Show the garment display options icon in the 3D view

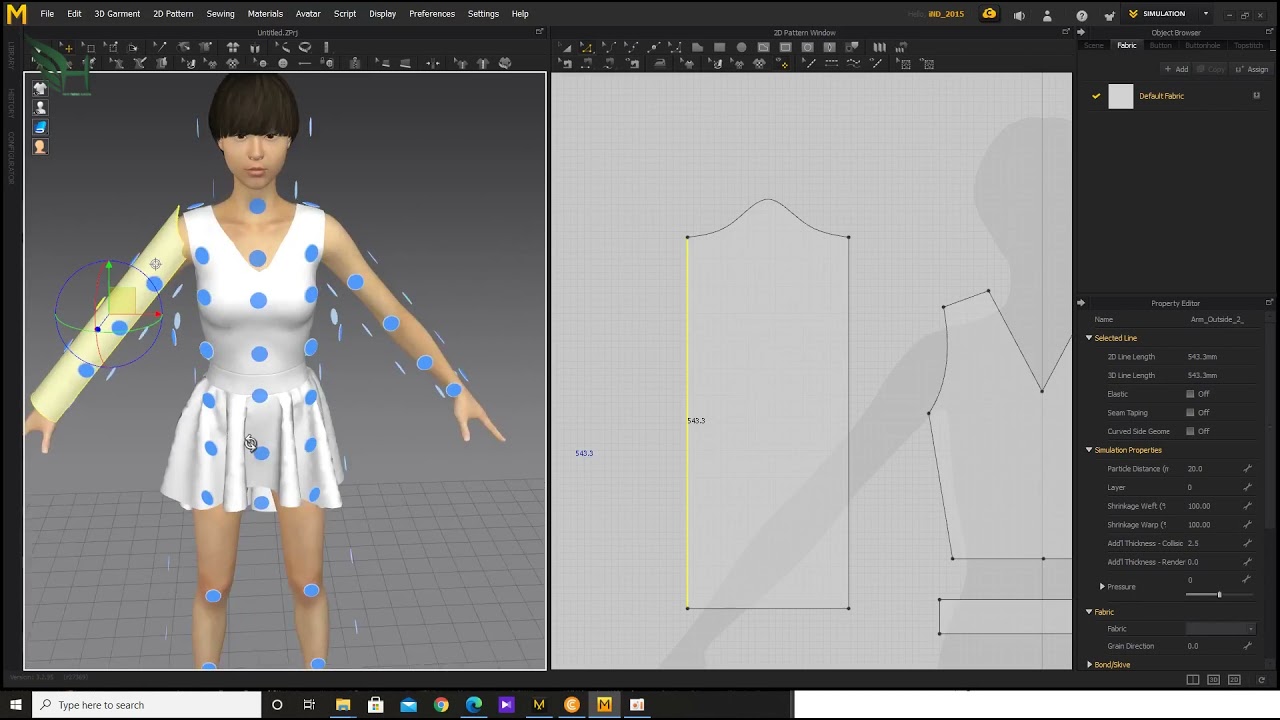40,88
